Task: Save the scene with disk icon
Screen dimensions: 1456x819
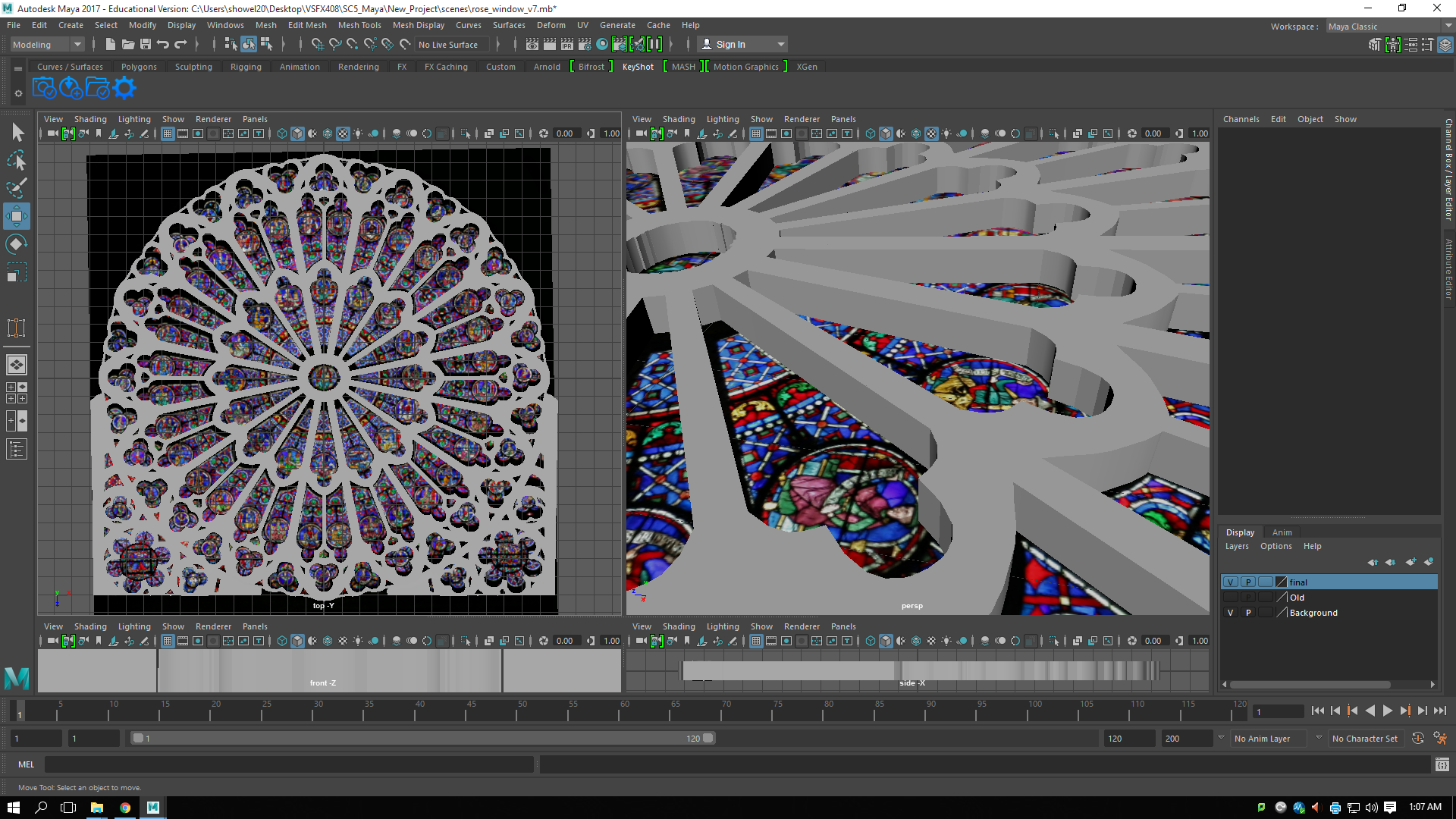Action: point(146,44)
